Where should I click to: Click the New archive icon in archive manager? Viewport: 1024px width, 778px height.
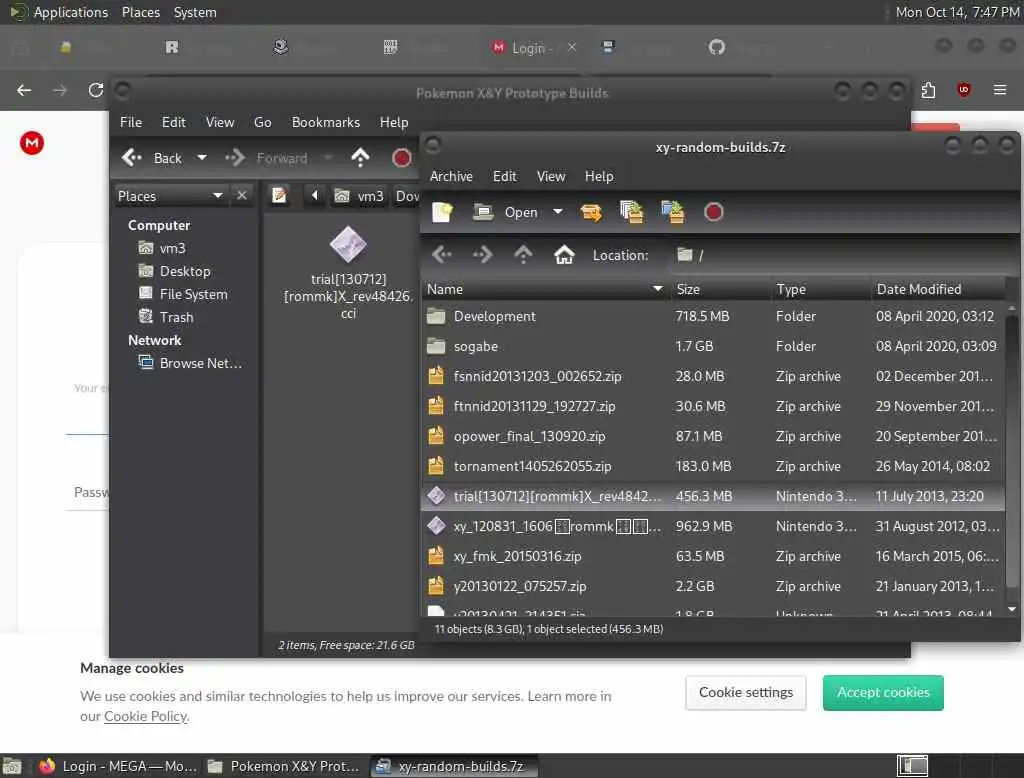pyautogui.click(x=442, y=212)
